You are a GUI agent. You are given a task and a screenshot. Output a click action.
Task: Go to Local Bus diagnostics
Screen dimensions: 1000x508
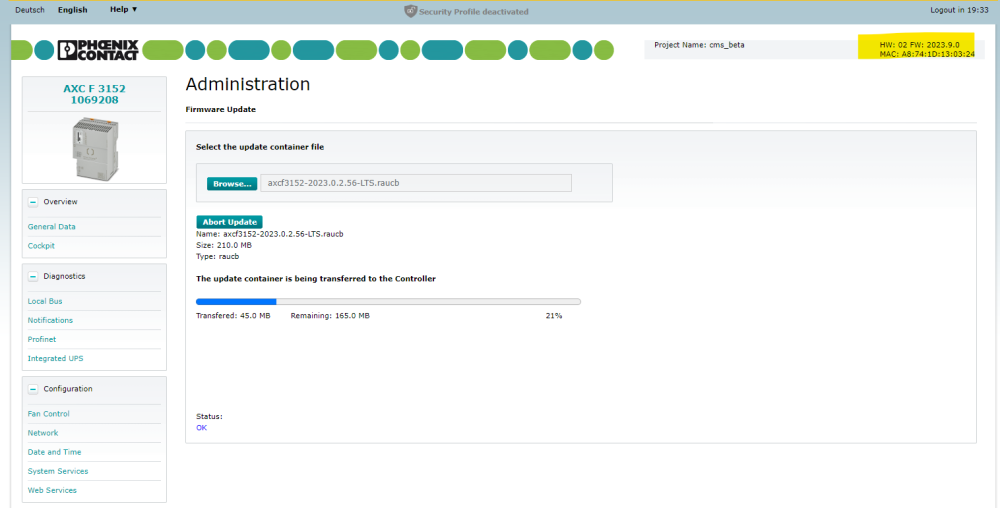pos(45,301)
